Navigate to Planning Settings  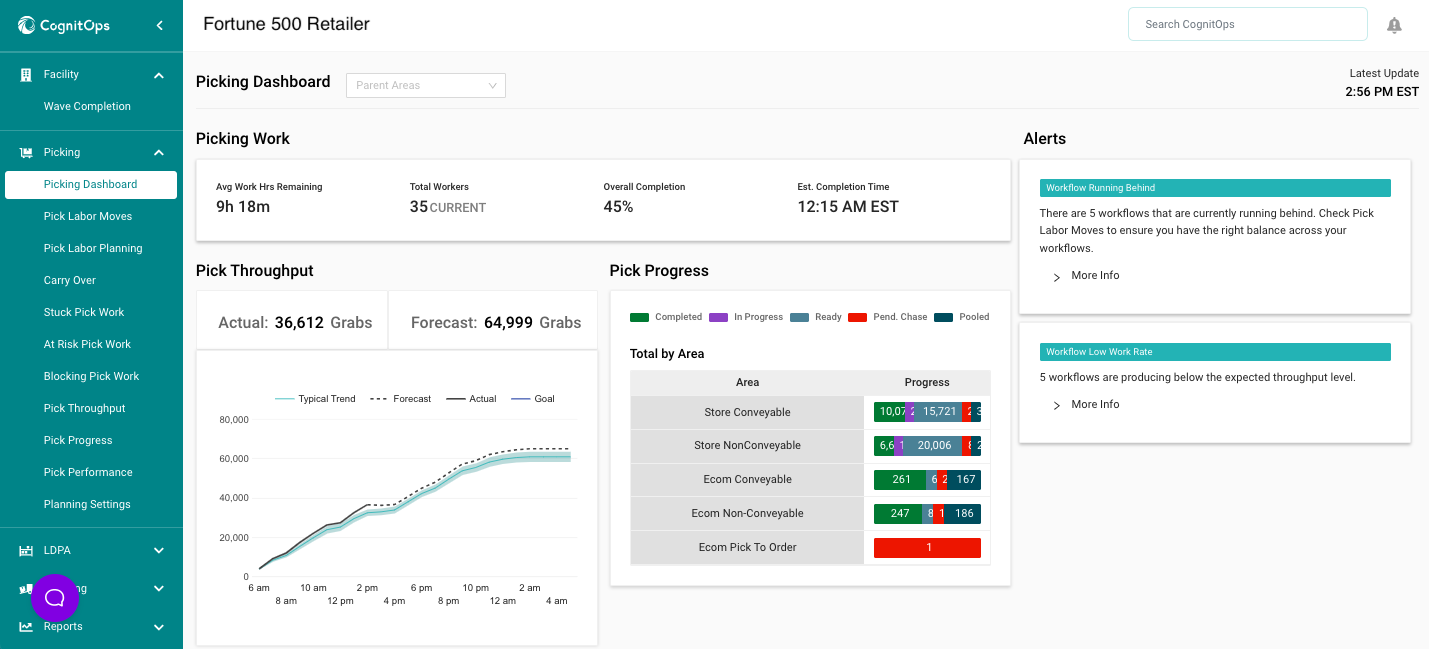[88, 505]
